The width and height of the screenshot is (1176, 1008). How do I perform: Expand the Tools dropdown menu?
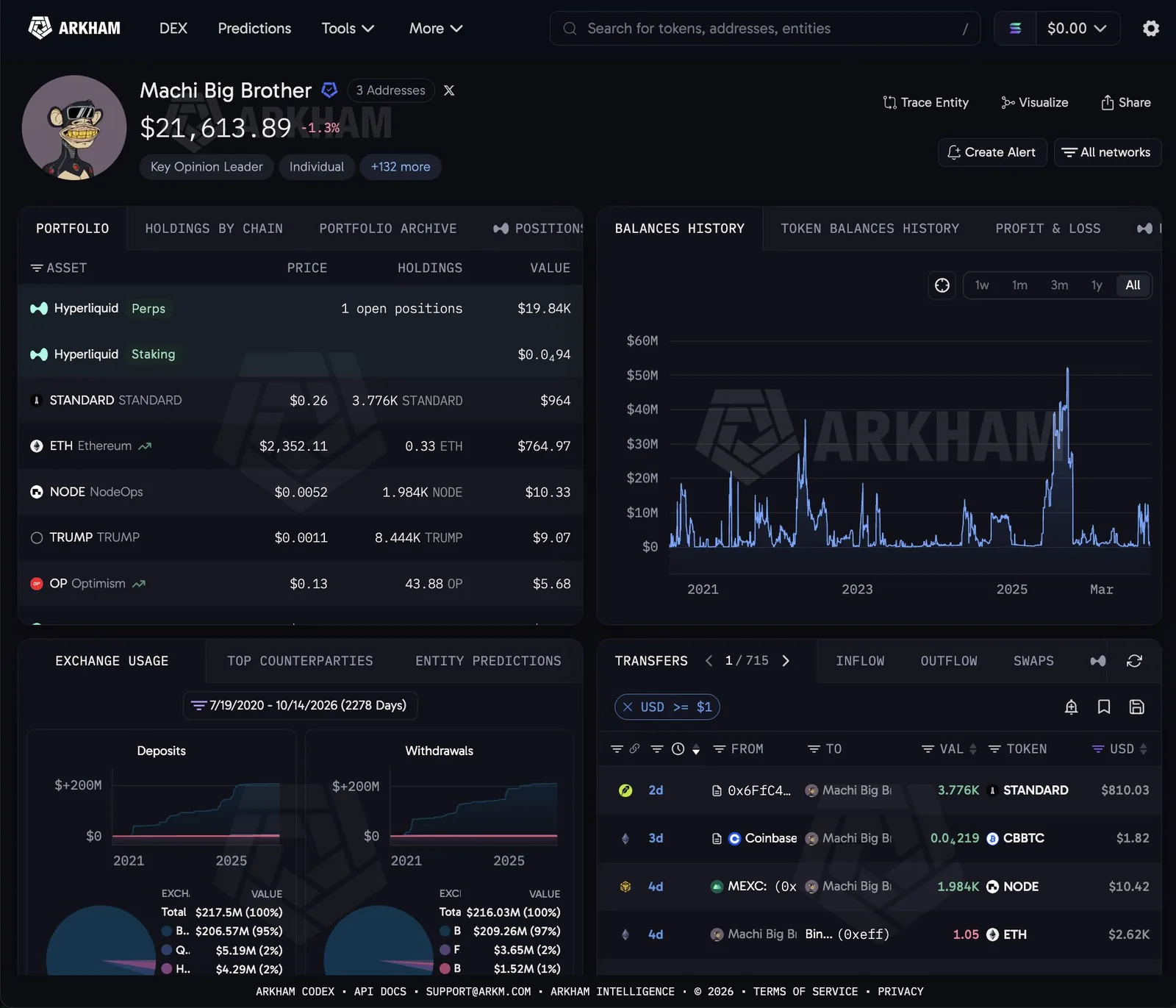pyautogui.click(x=348, y=28)
